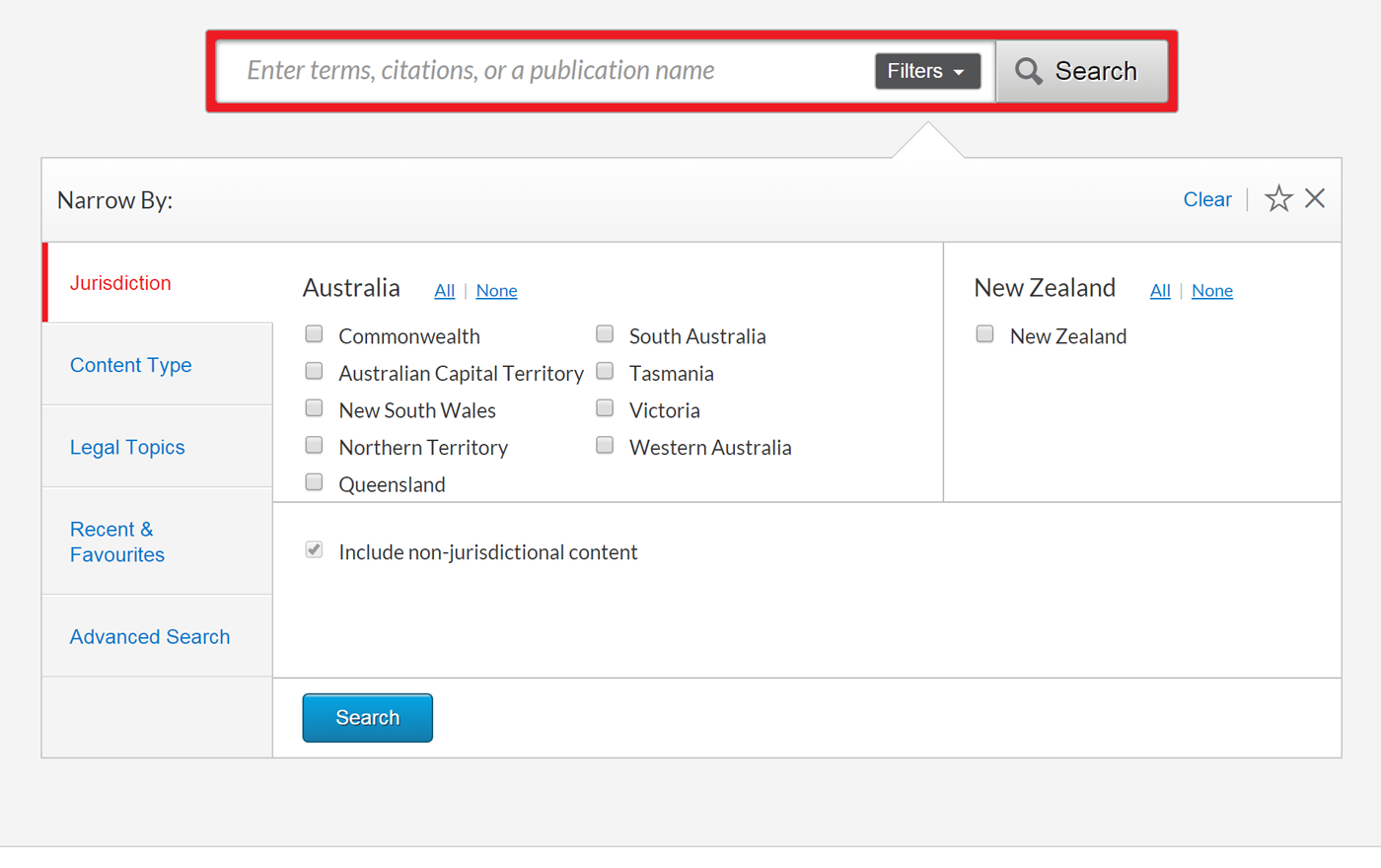Open the Content Type tab

(x=131, y=365)
